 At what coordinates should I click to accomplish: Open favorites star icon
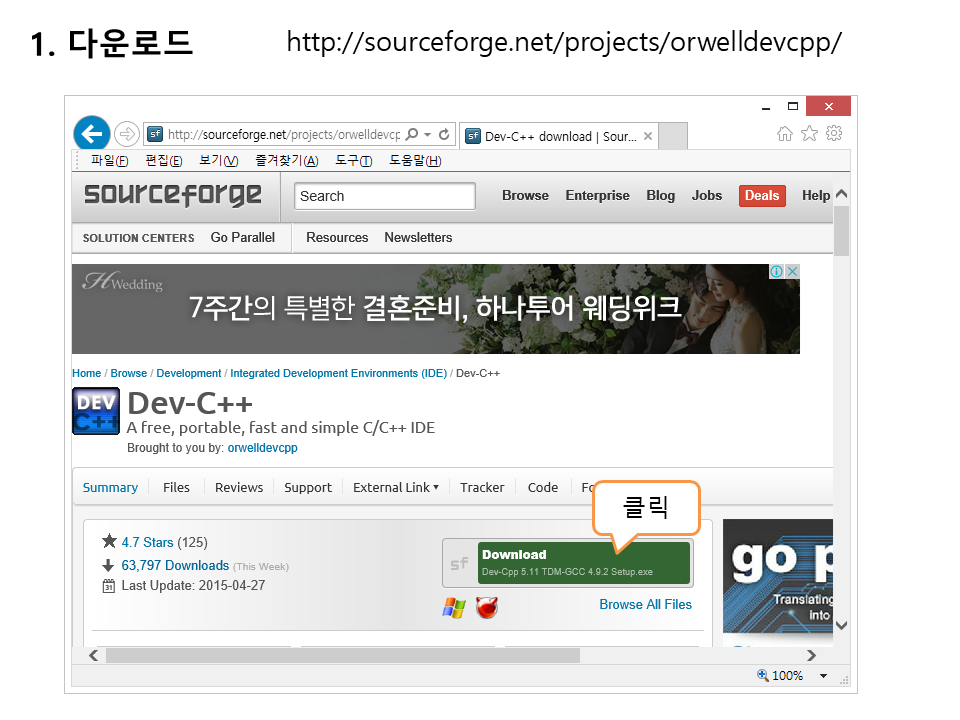(x=809, y=133)
